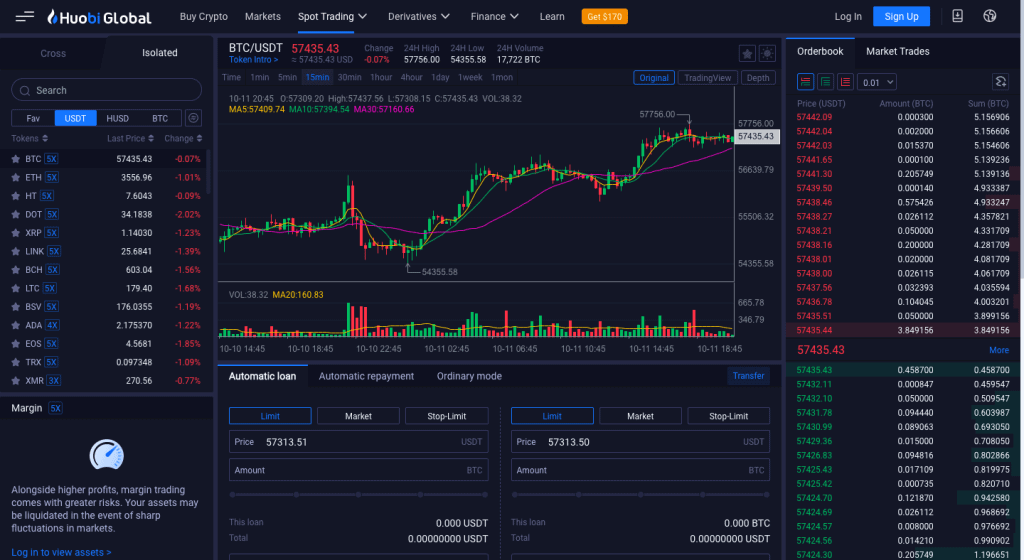Screen dimensions: 1024x560
Task: Click the sell amount percentage slider
Action: (641, 495)
